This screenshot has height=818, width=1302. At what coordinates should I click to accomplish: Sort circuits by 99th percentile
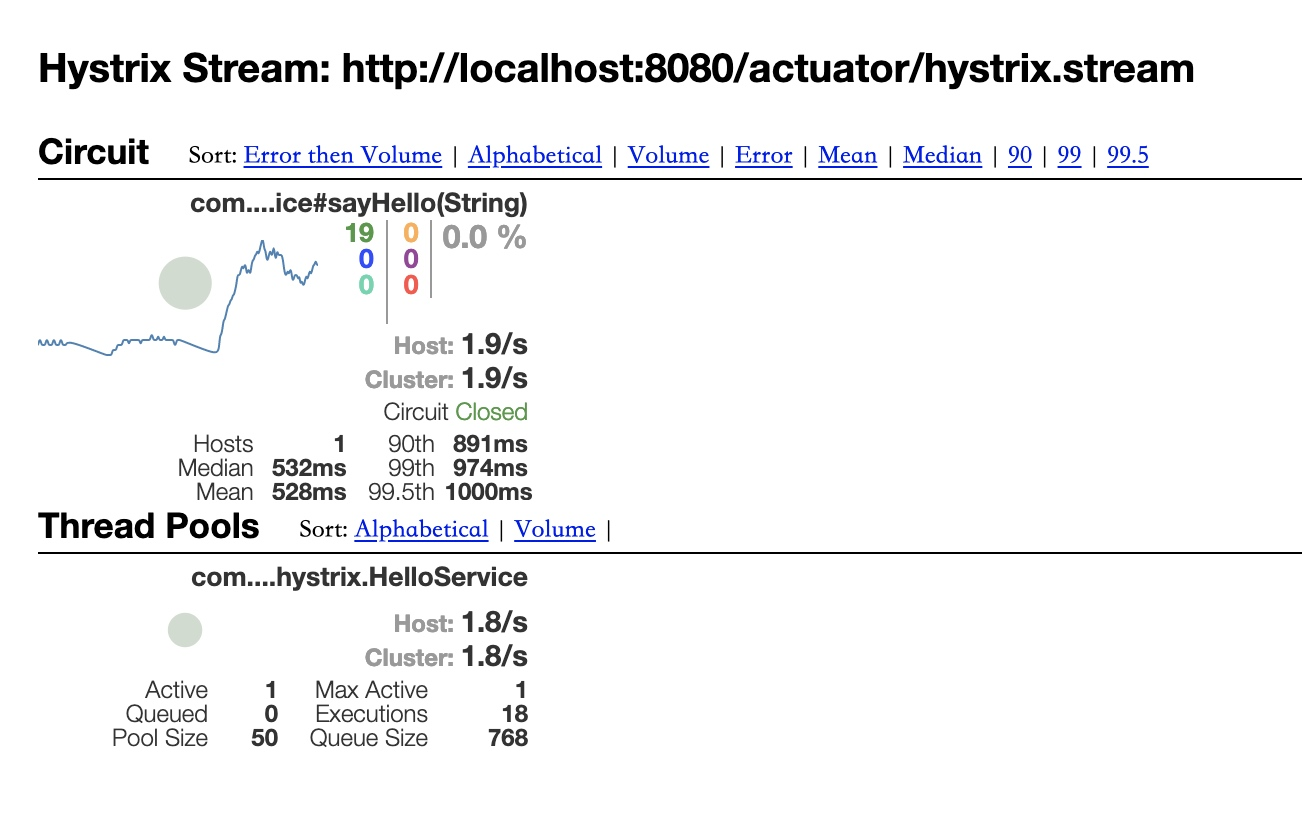point(1069,155)
